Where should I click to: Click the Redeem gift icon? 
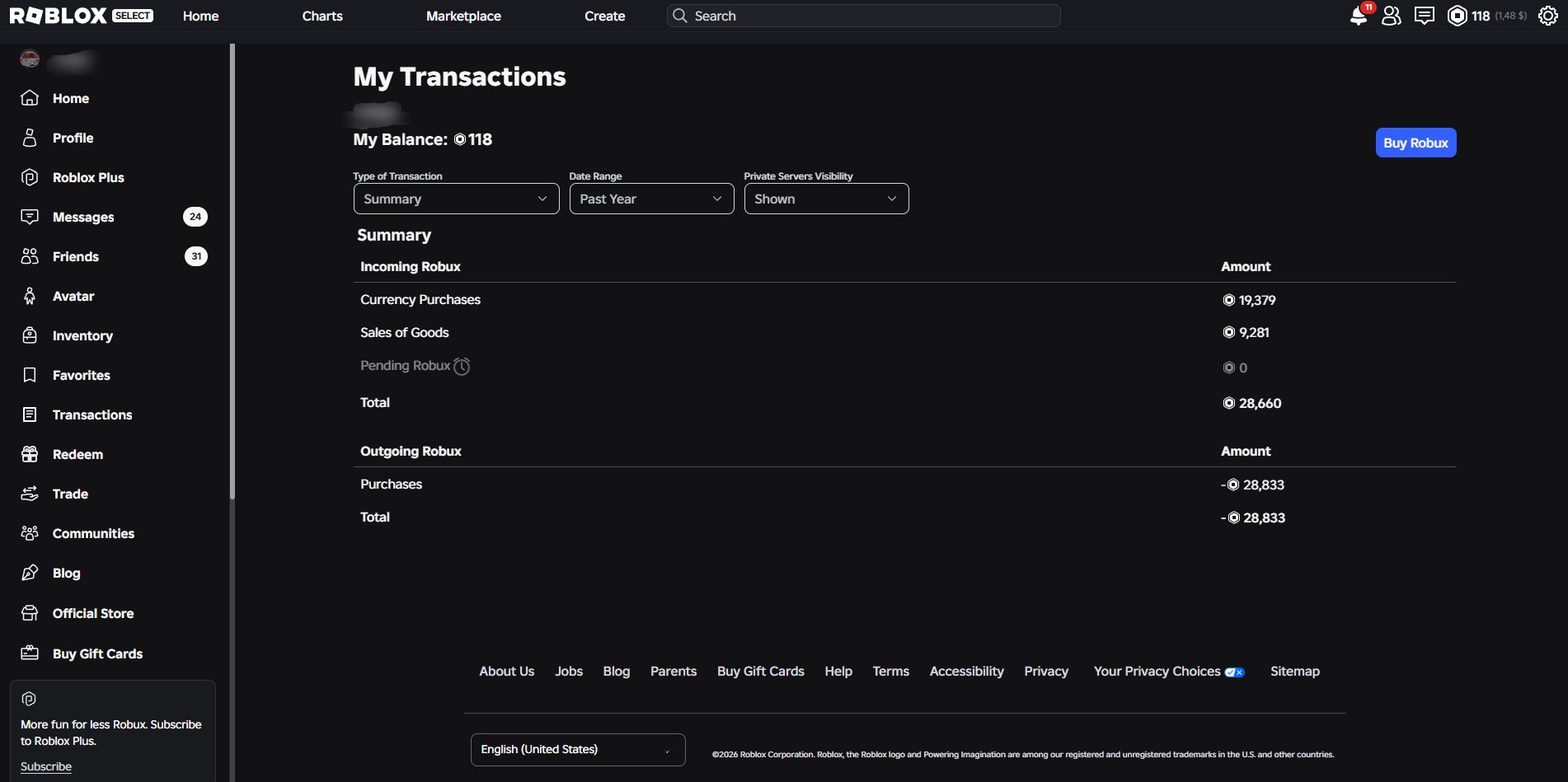[x=30, y=454]
